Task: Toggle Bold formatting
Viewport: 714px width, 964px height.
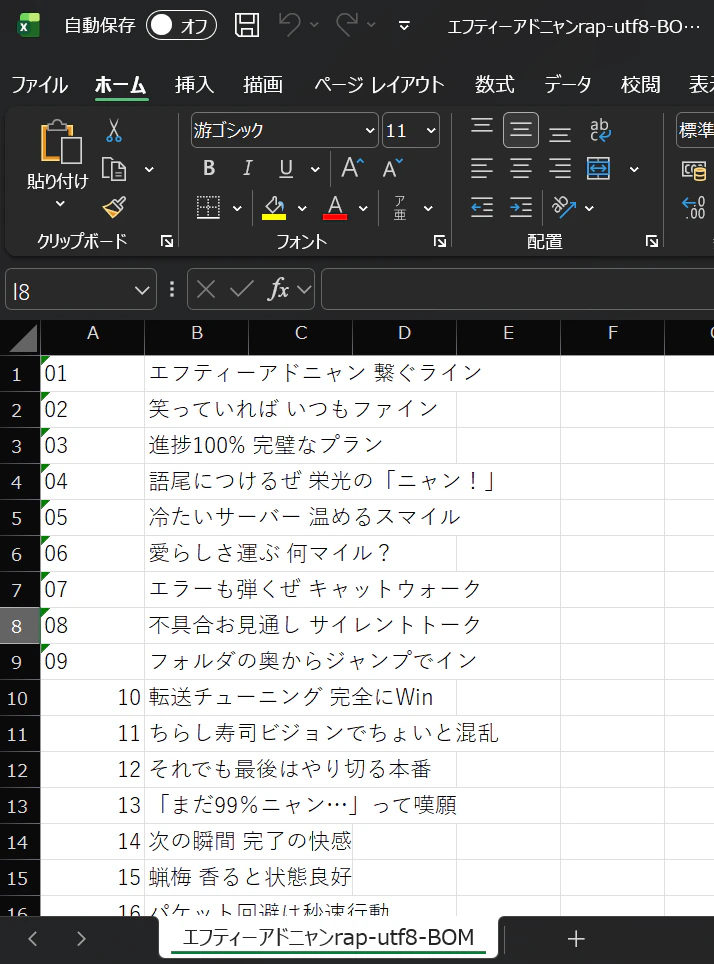Action: (x=209, y=168)
